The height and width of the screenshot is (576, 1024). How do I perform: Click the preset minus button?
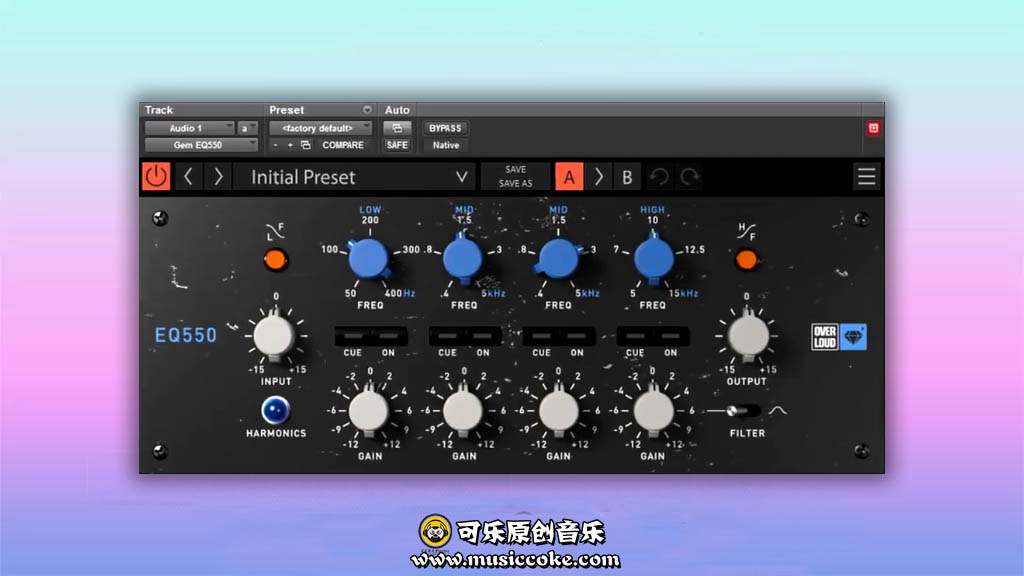click(276, 145)
